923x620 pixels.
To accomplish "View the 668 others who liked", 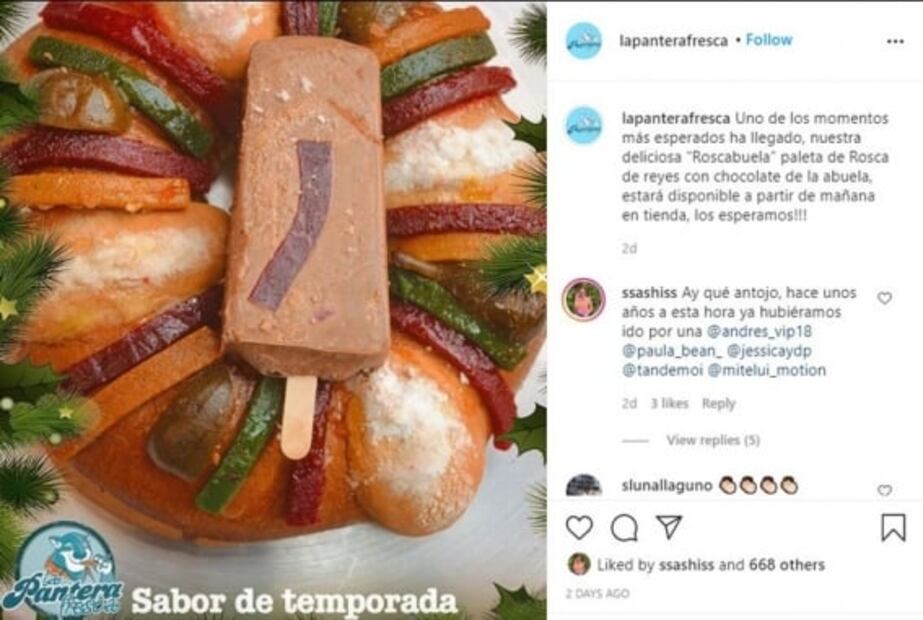I will click(786, 565).
